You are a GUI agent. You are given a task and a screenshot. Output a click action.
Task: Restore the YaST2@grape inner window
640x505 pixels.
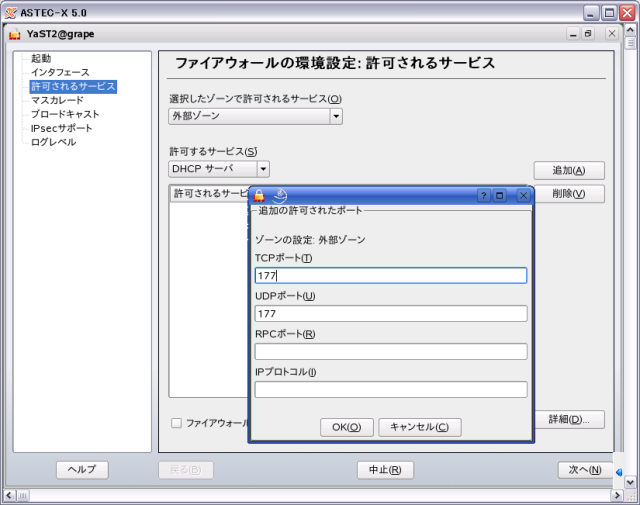coord(588,34)
